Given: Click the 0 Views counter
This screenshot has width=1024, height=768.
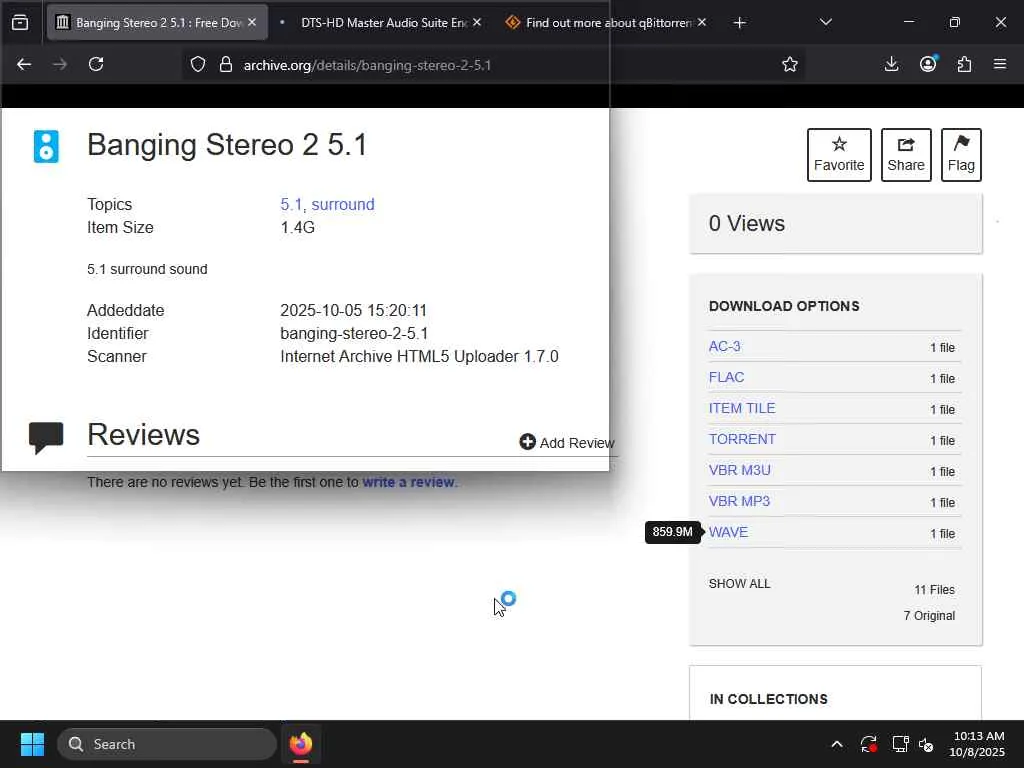Looking at the screenshot, I should click(746, 223).
